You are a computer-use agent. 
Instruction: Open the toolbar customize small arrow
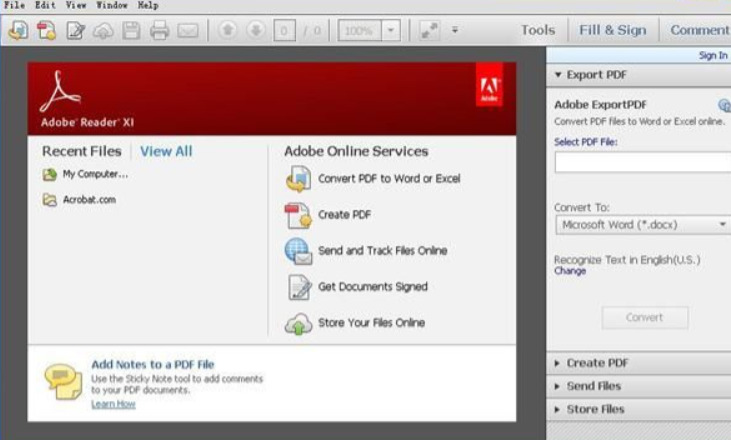[455, 30]
